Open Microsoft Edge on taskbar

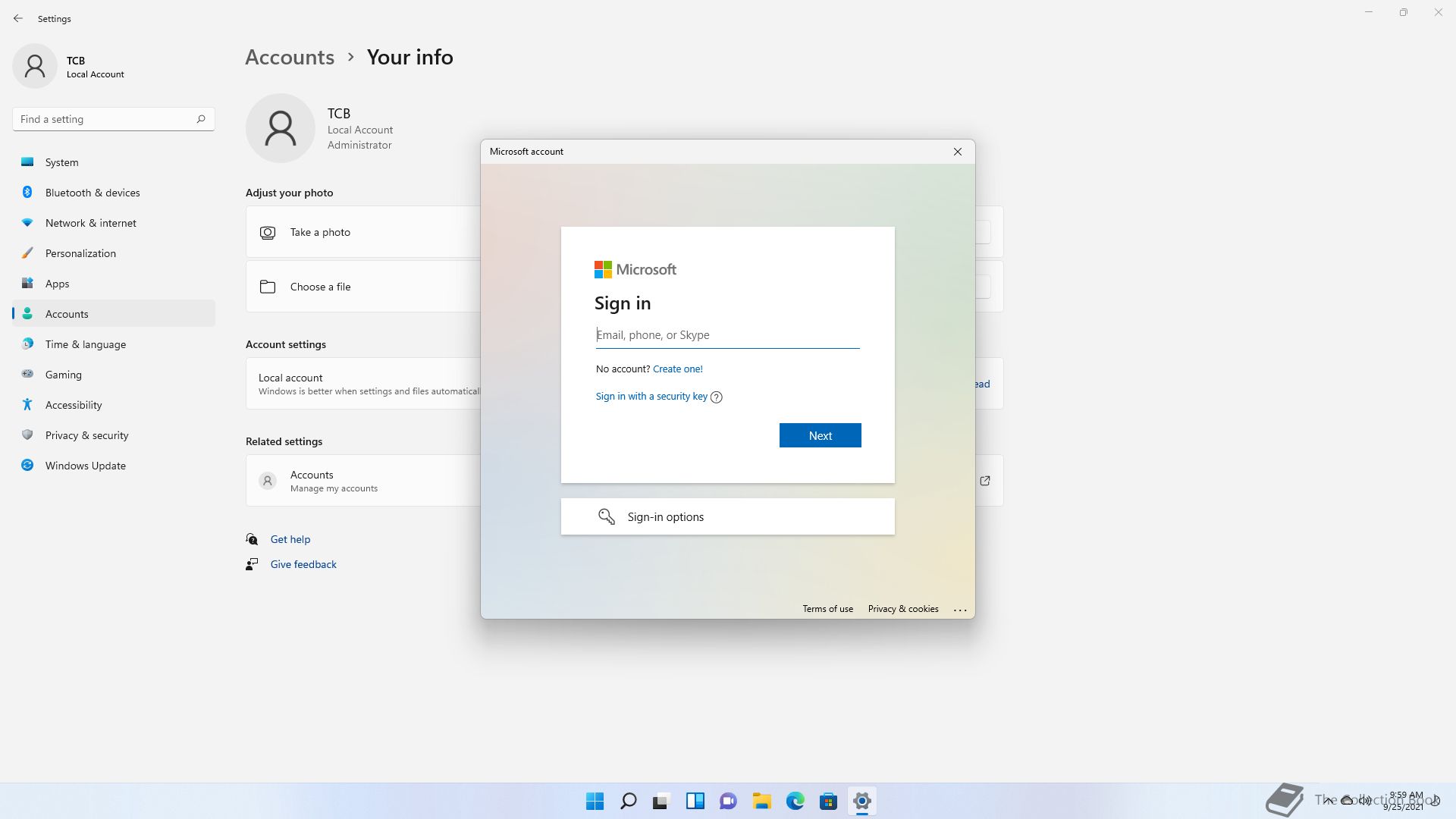[795, 801]
